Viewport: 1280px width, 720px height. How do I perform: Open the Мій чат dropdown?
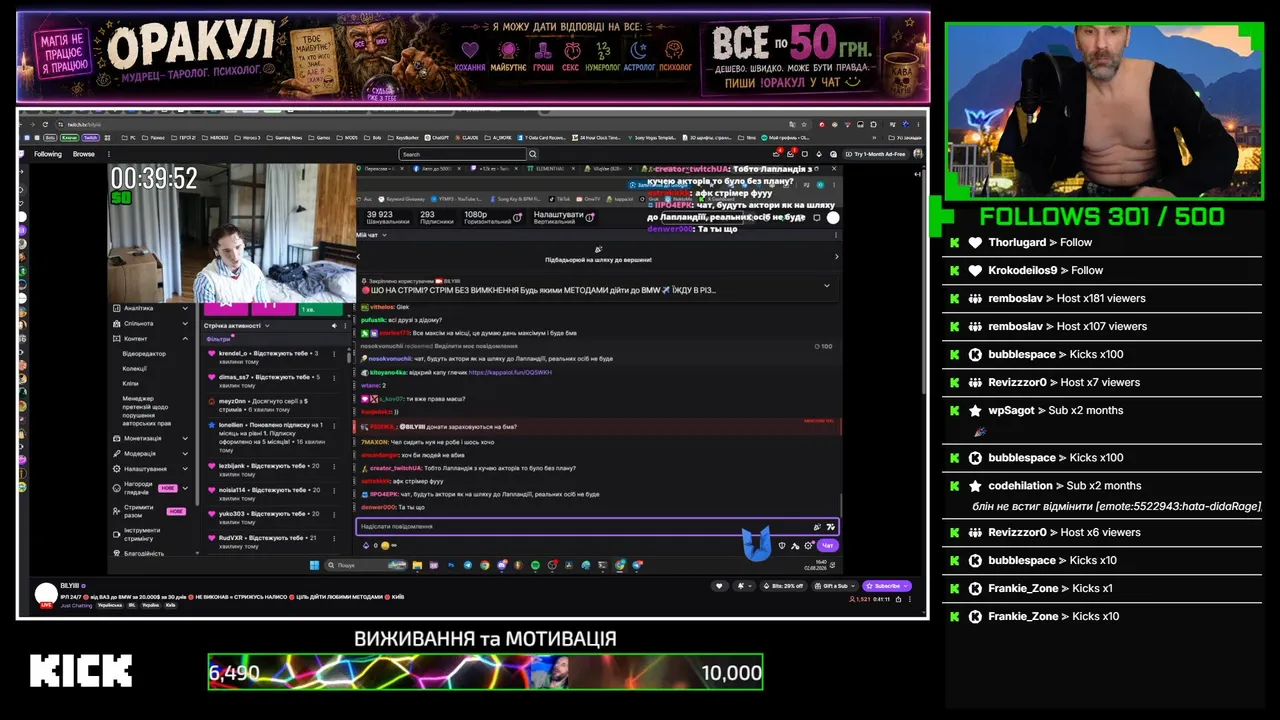click(371, 235)
